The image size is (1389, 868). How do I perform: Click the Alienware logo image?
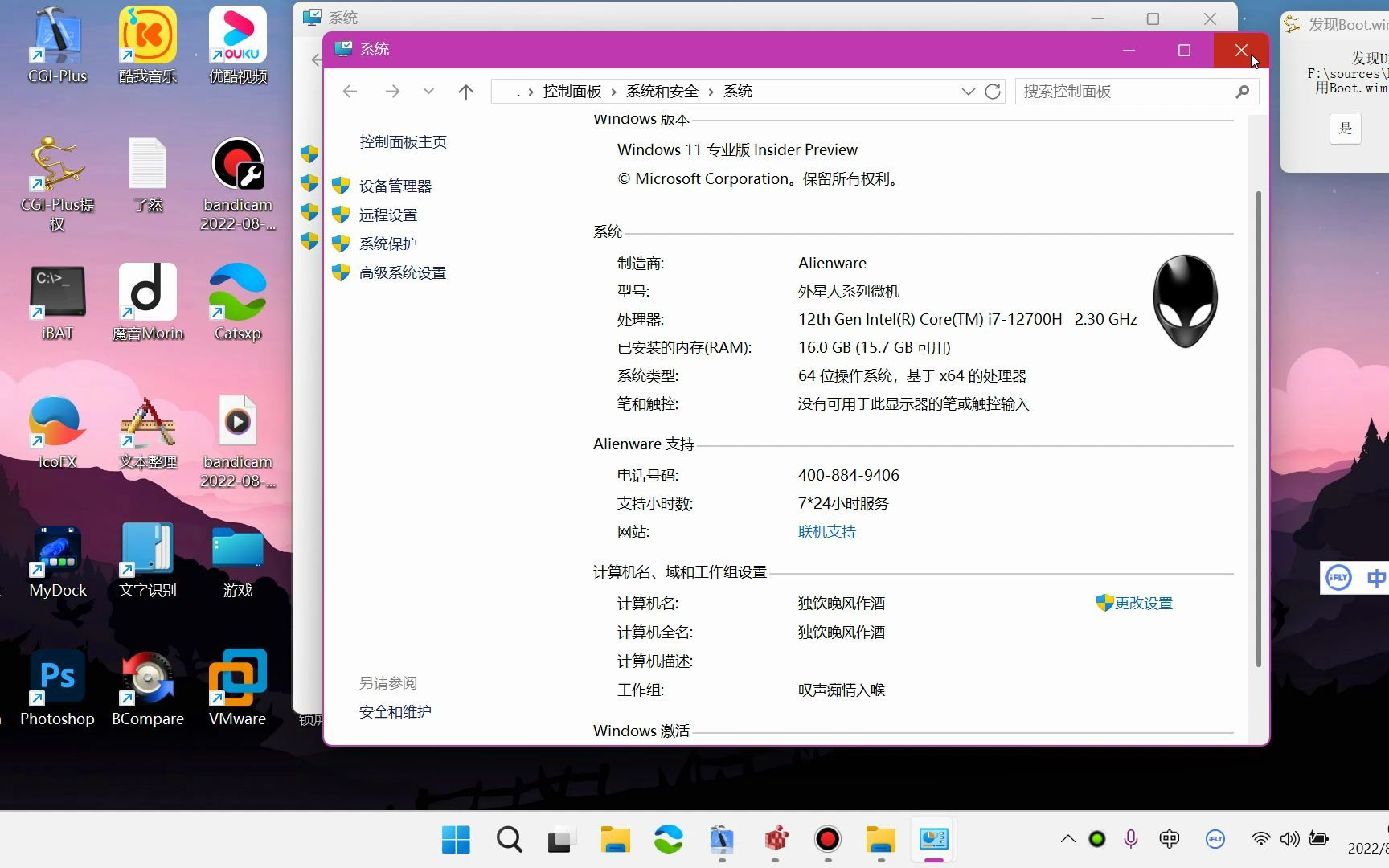pyautogui.click(x=1185, y=301)
